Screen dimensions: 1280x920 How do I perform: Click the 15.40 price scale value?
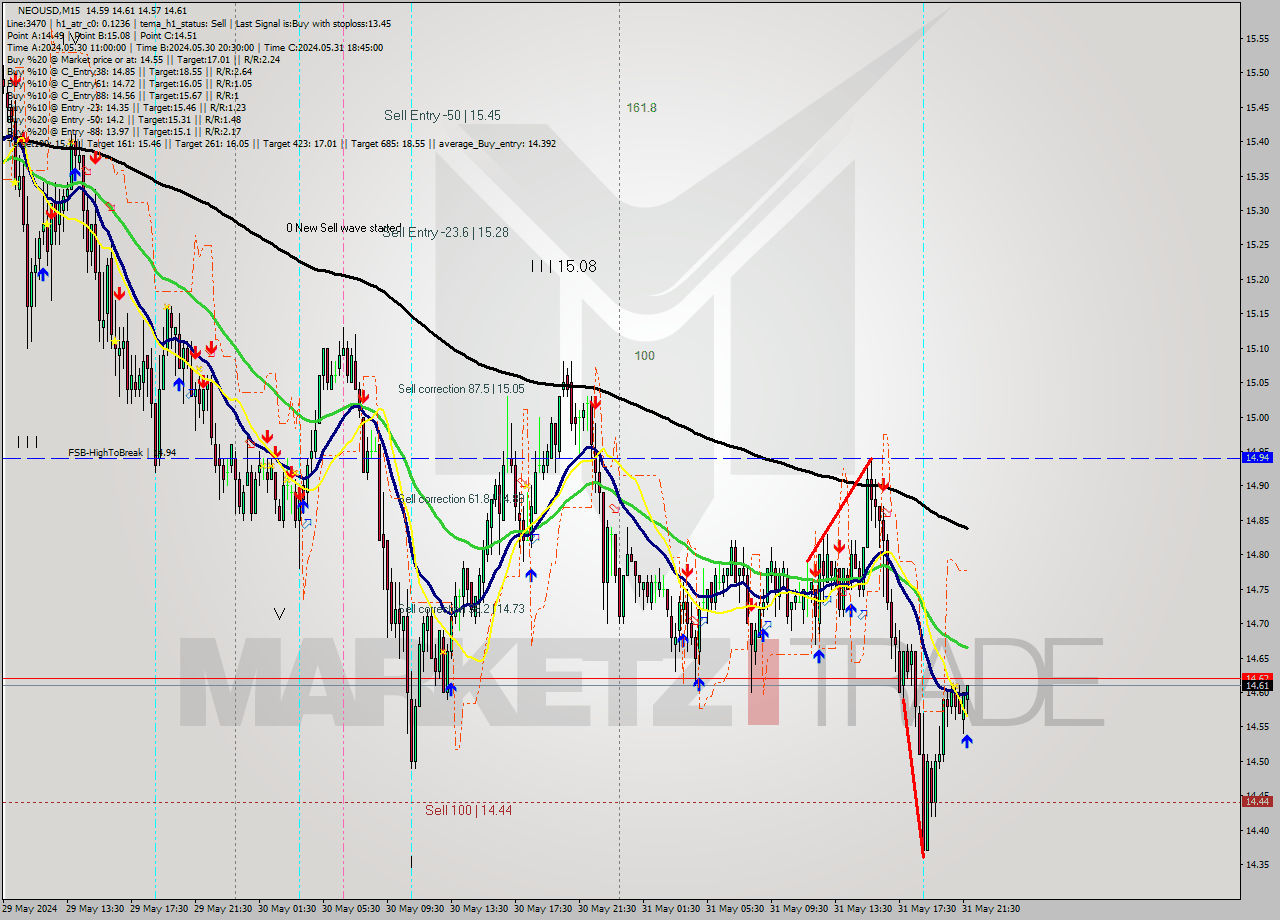1256,141
